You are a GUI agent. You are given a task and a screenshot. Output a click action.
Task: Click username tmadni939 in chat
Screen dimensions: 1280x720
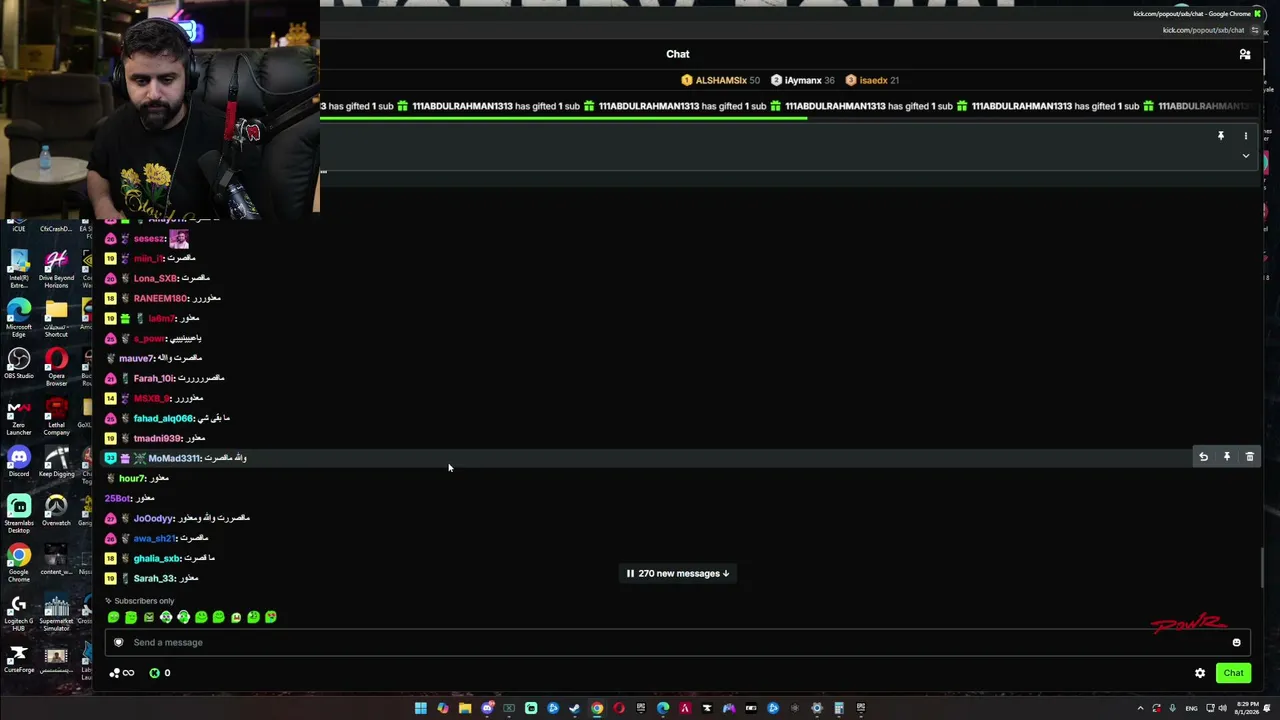pos(157,438)
